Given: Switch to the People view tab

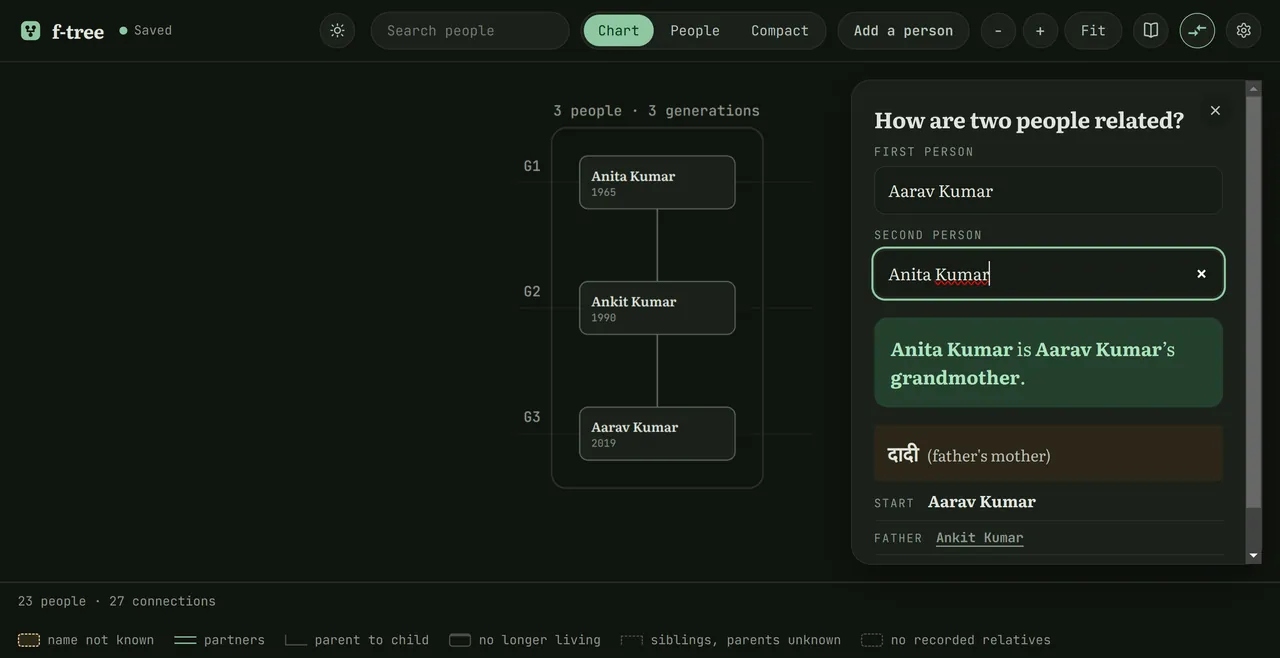Looking at the screenshot, I should 695,30.
